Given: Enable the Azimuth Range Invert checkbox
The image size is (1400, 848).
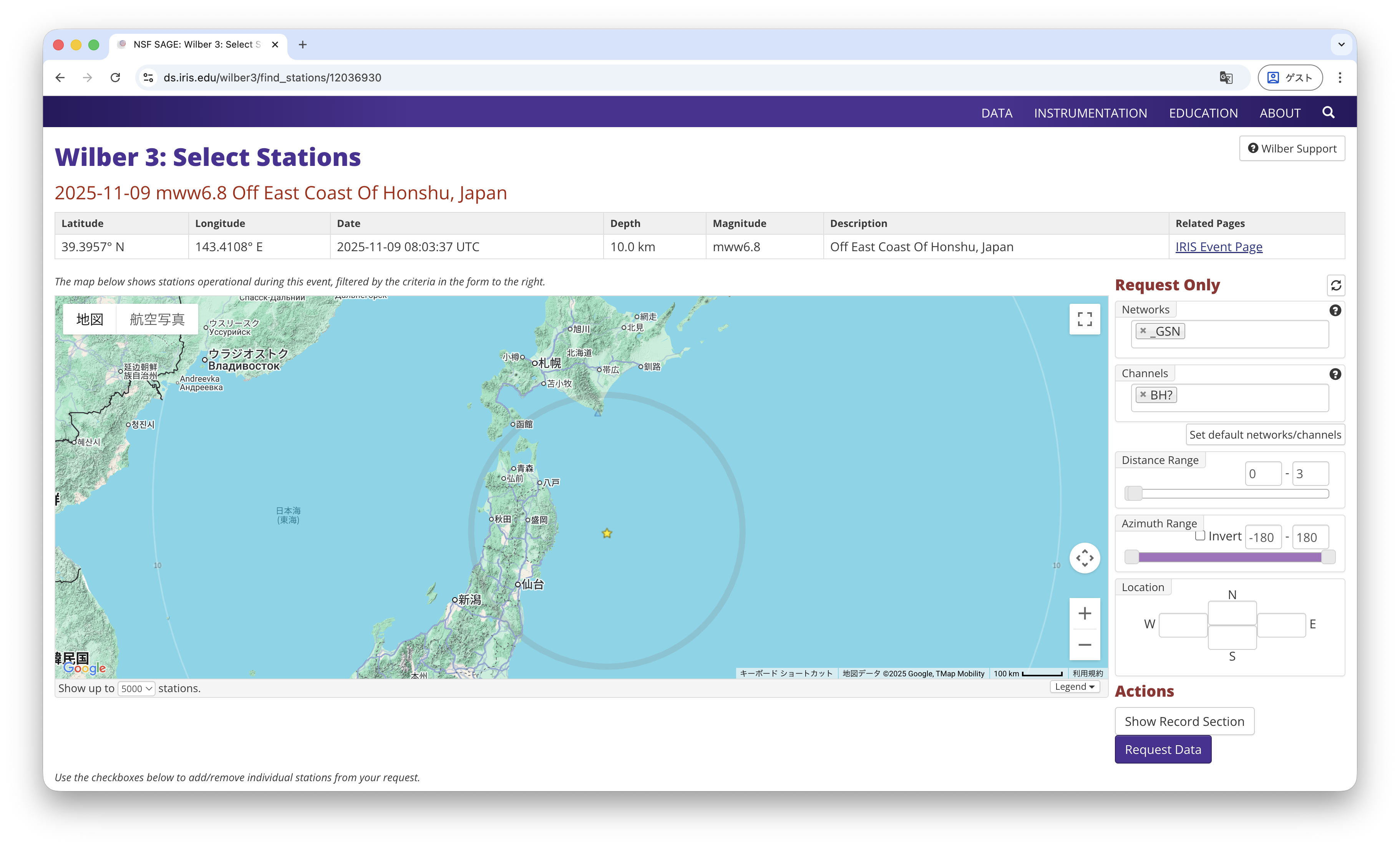Looking at the screenshot, I should (x=1200, y=536).
